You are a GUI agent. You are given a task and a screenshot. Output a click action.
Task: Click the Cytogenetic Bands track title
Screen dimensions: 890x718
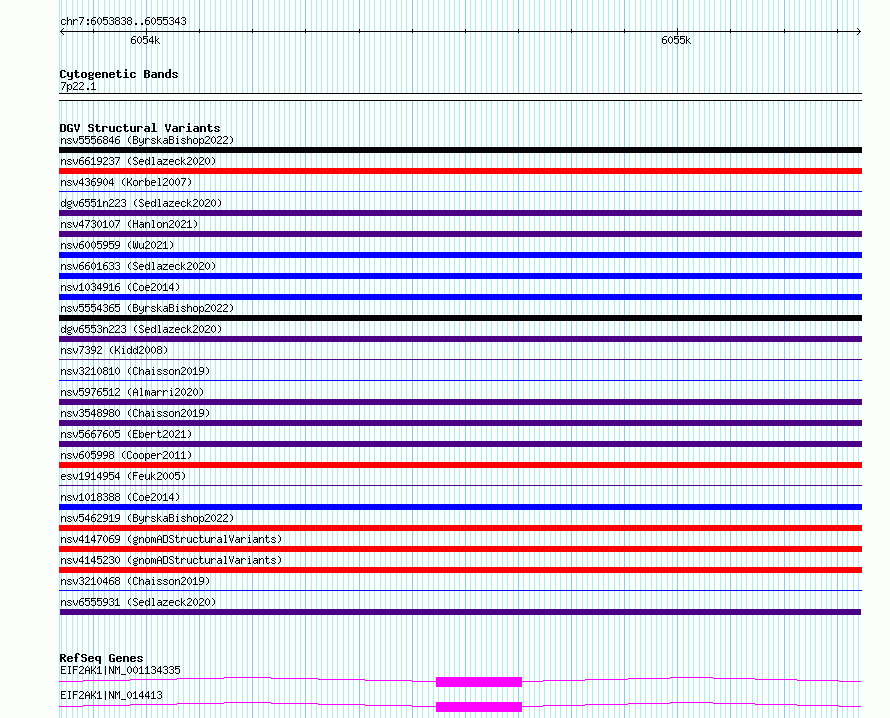[119, 74]
